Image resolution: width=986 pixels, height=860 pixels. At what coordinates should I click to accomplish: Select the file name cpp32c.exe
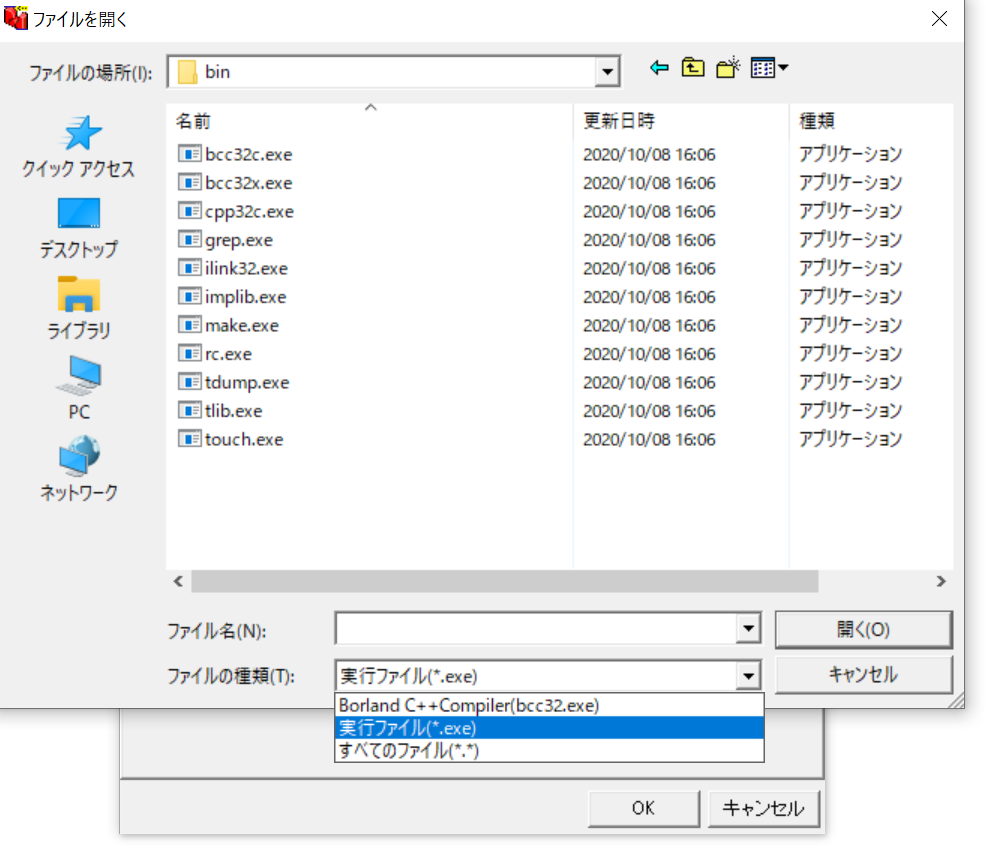249,212
